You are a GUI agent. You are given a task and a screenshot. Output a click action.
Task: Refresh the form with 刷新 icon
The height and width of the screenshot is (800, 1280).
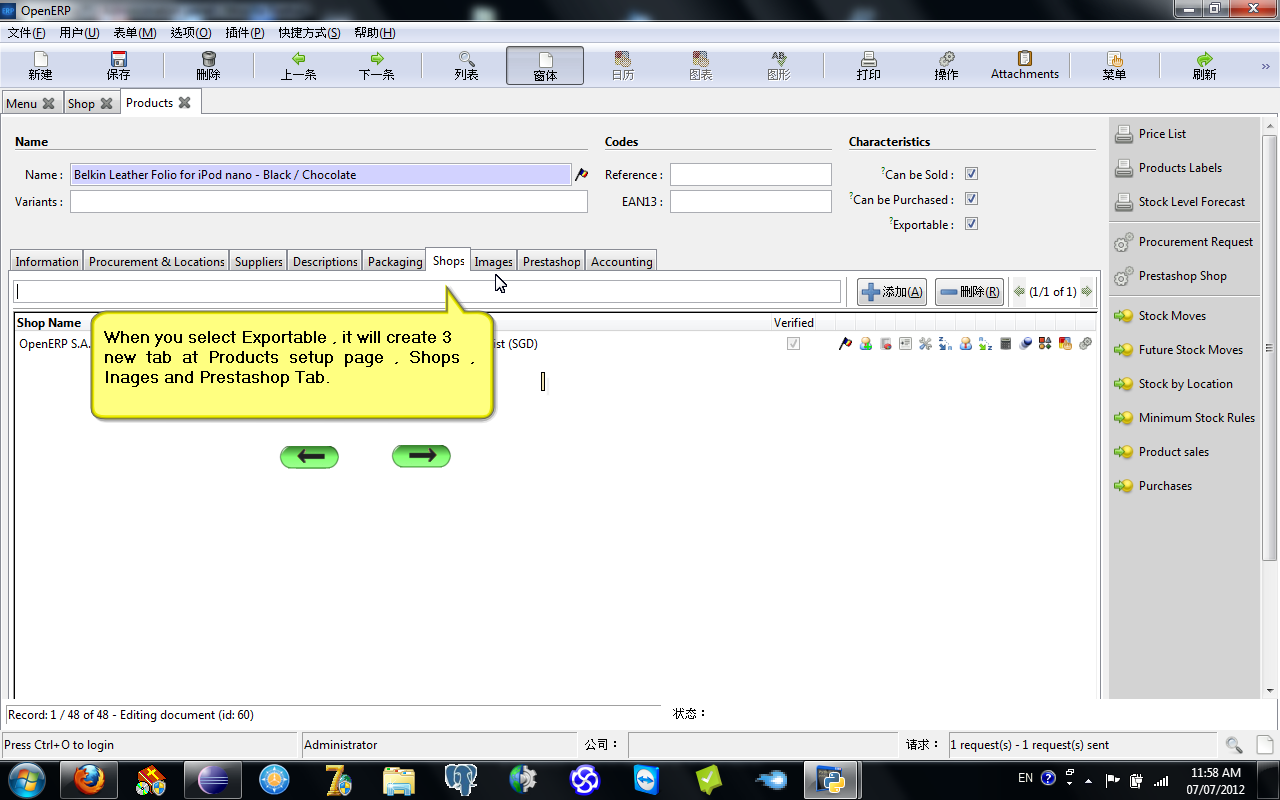tap(1204, 66)
